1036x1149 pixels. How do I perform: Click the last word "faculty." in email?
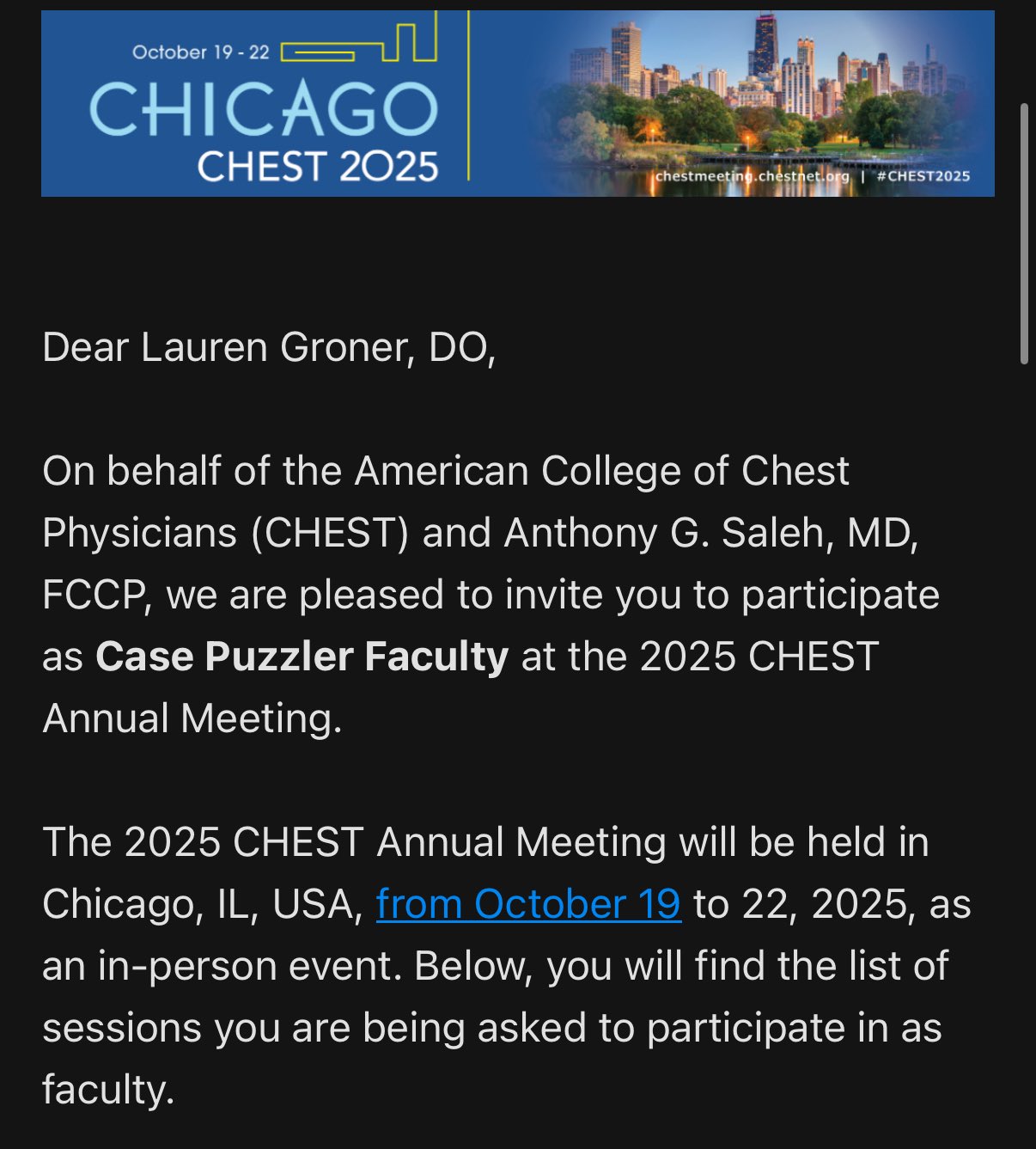point(108,1091)
